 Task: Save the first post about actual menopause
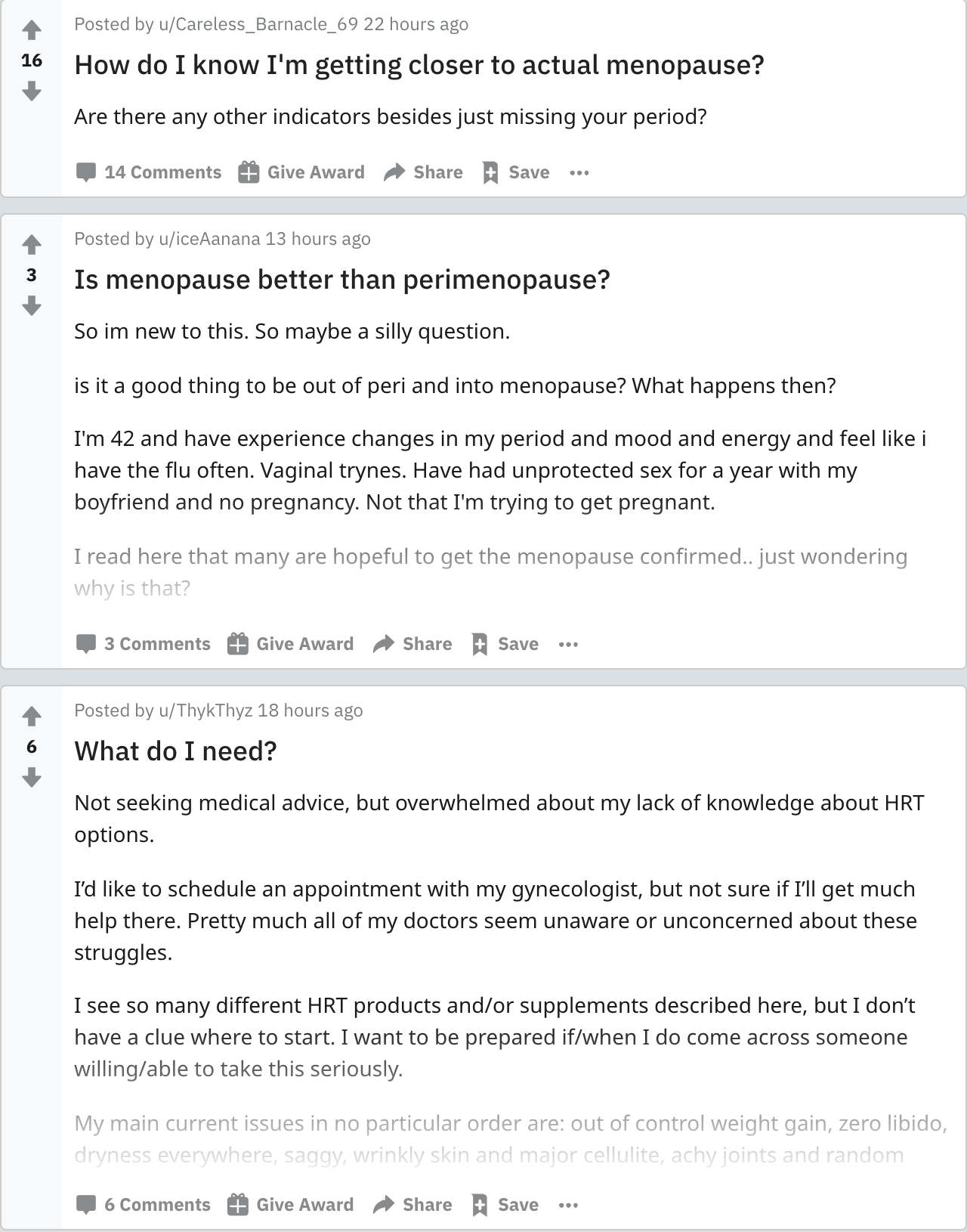516,172
